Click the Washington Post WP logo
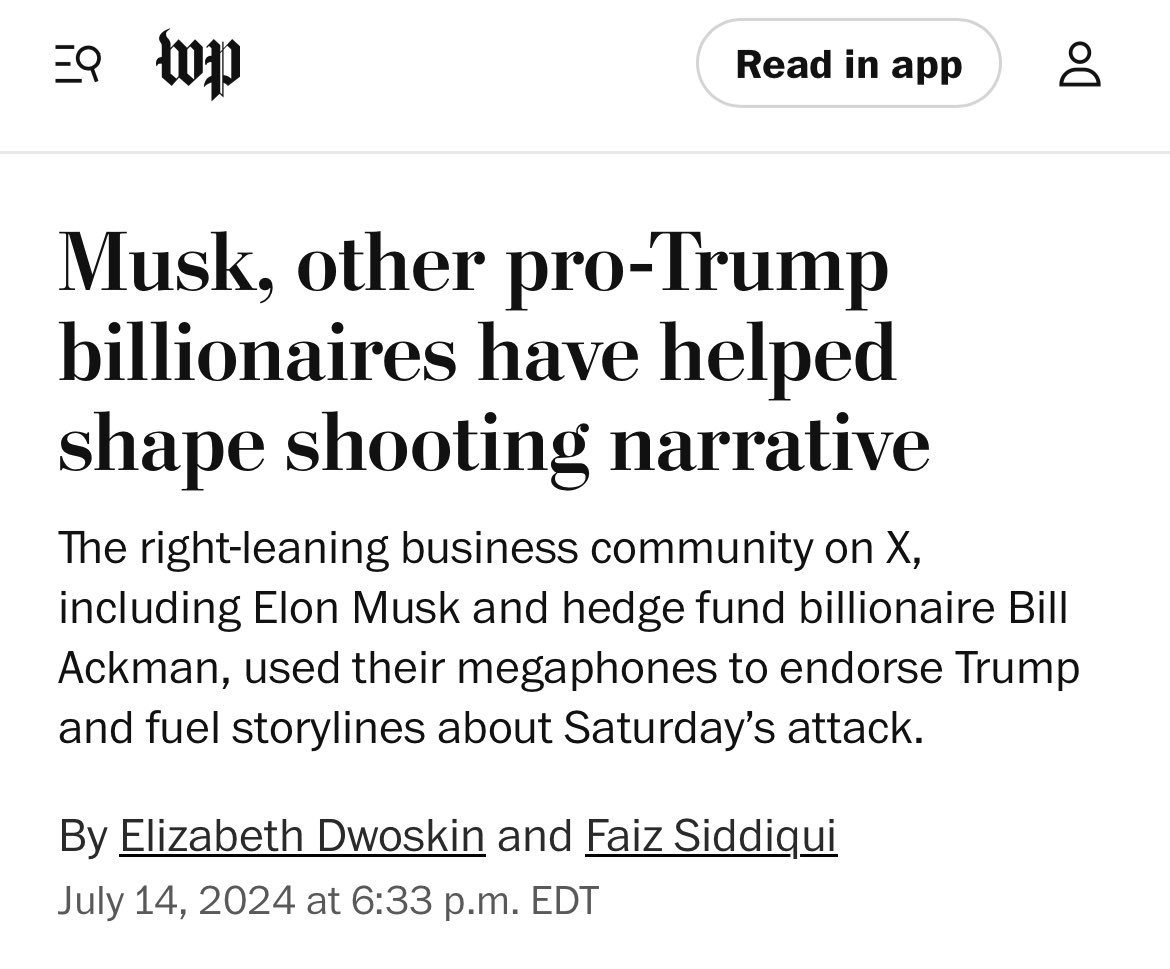Image resolution: width=1170 pixels, height=969 pixels. point(199,65)
